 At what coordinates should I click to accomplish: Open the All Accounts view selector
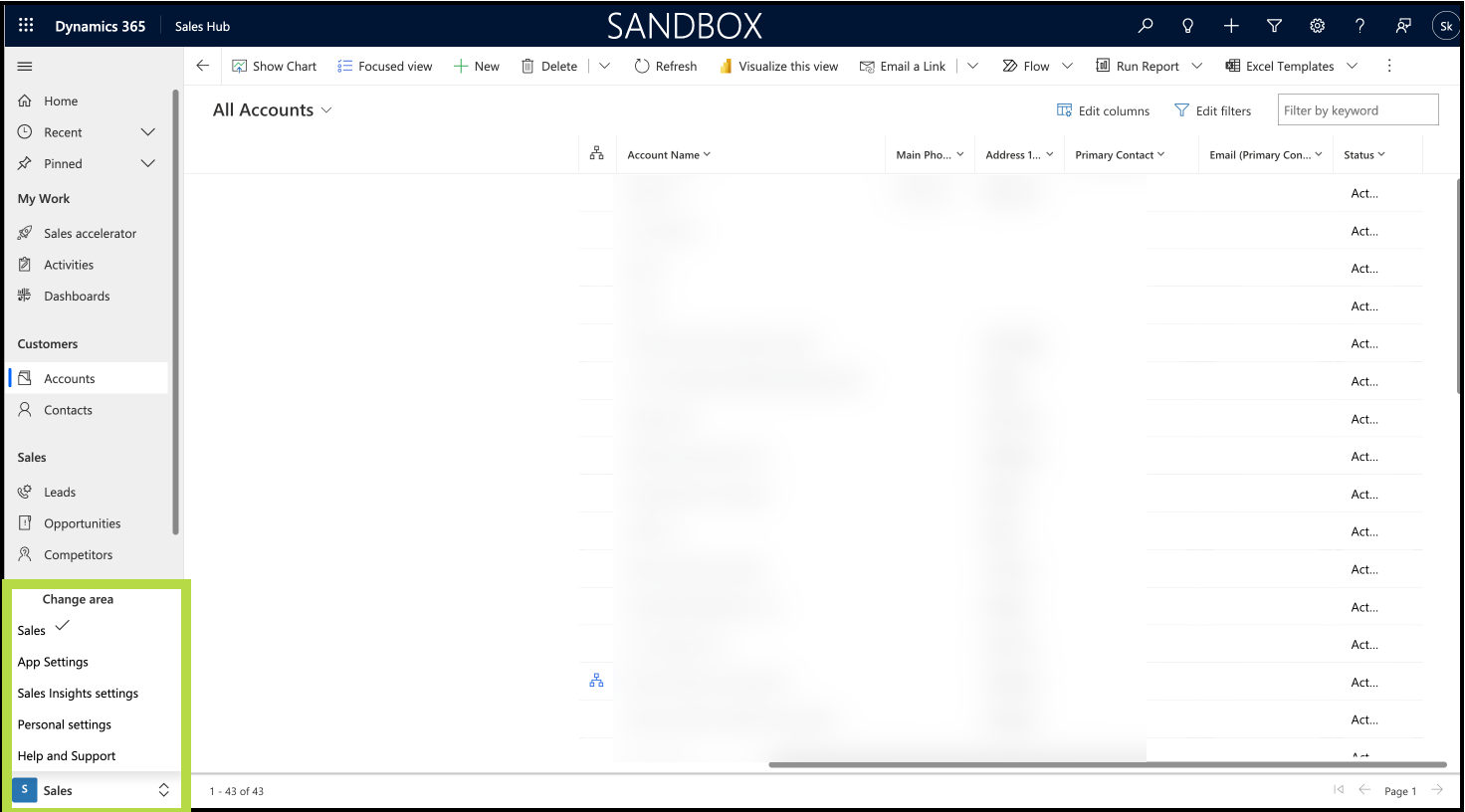[273, 109]
